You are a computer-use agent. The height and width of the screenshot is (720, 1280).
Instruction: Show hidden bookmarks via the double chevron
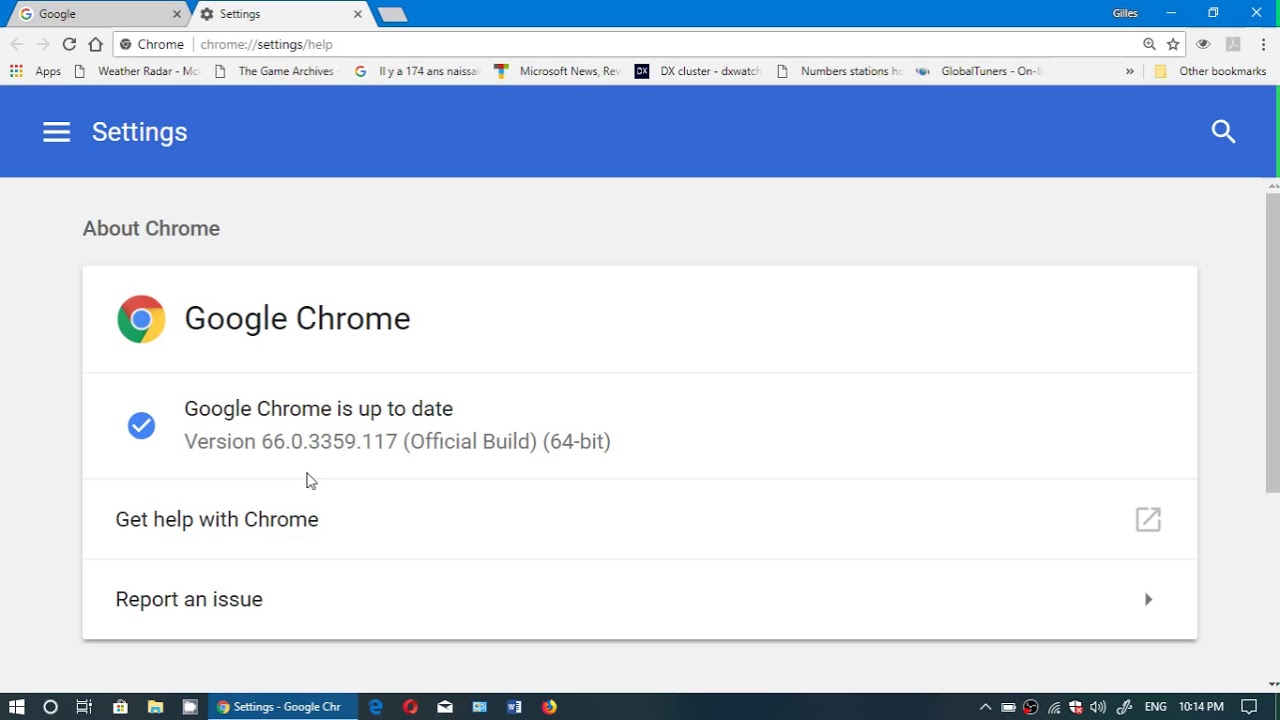coord(1129,71)
